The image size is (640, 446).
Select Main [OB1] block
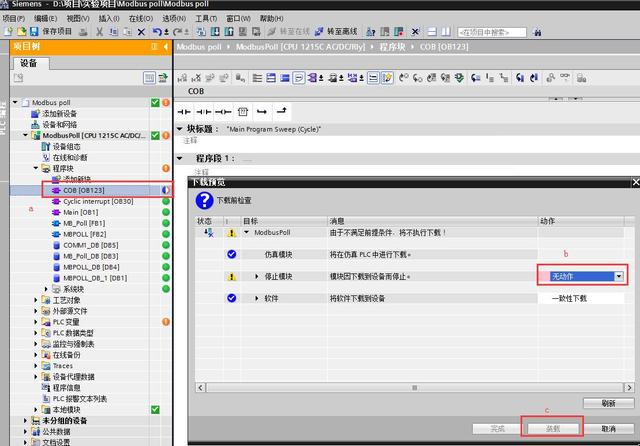point(80,212)
